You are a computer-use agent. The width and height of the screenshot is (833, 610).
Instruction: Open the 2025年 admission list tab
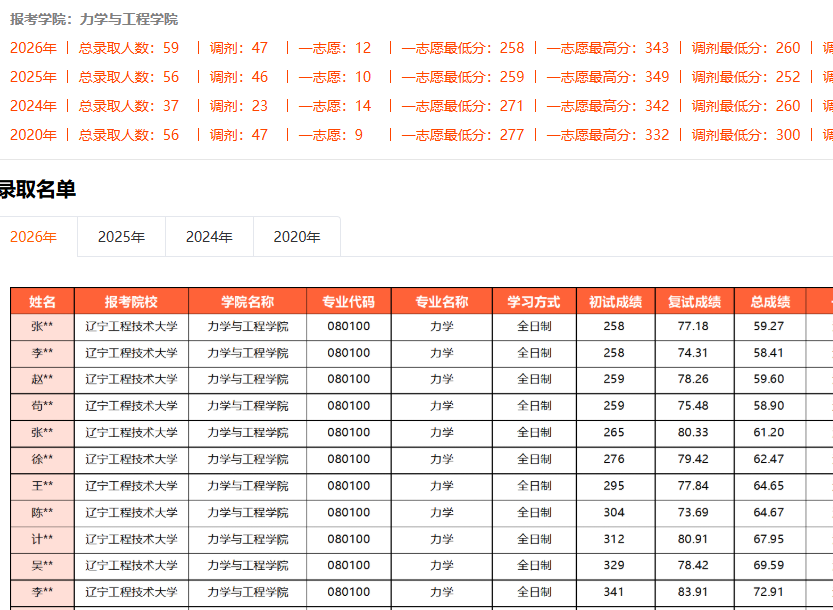tap(121, 236)
